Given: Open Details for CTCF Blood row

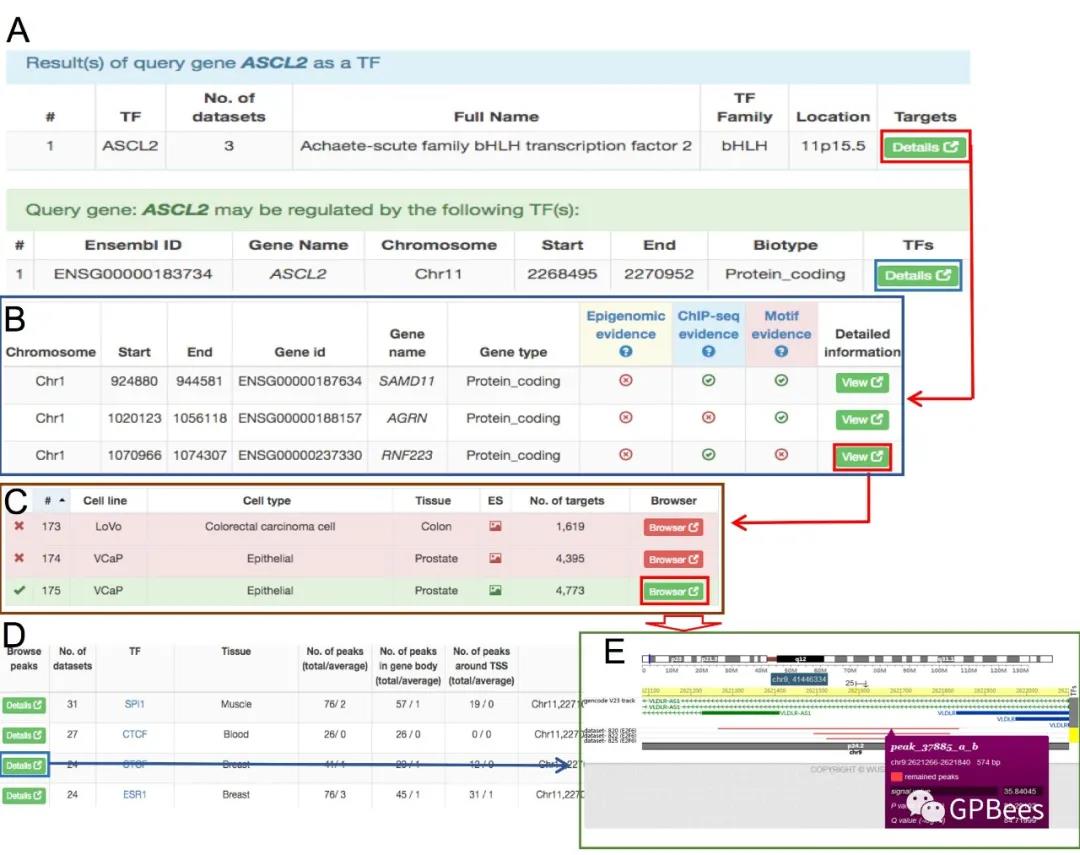Looking at the screenshot, I should coord(23,735).
